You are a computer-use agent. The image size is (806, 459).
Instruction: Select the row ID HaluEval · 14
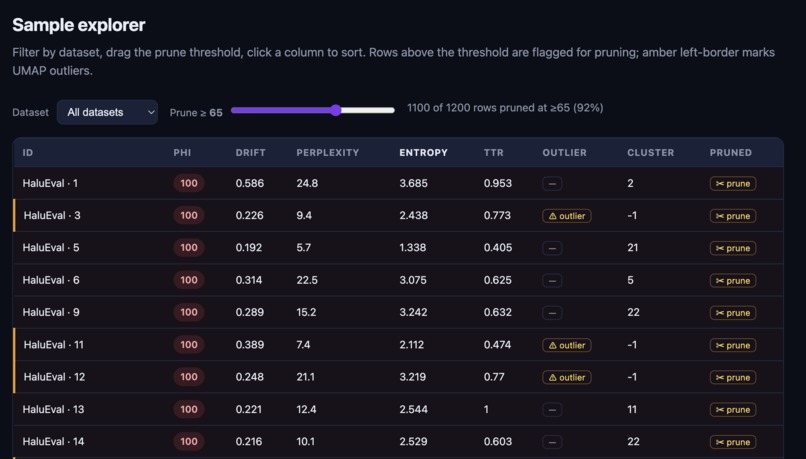pos(53,442)
